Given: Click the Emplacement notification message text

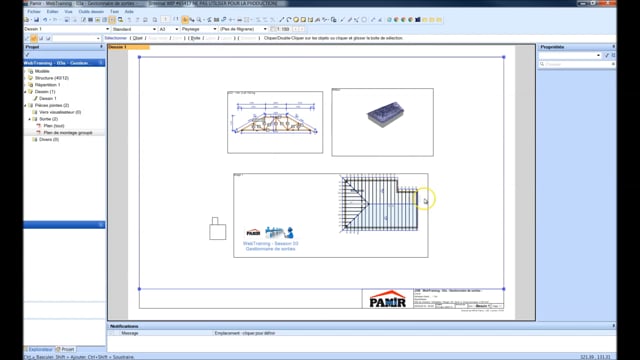Looking at the screenshot, I should coord(245,333).
